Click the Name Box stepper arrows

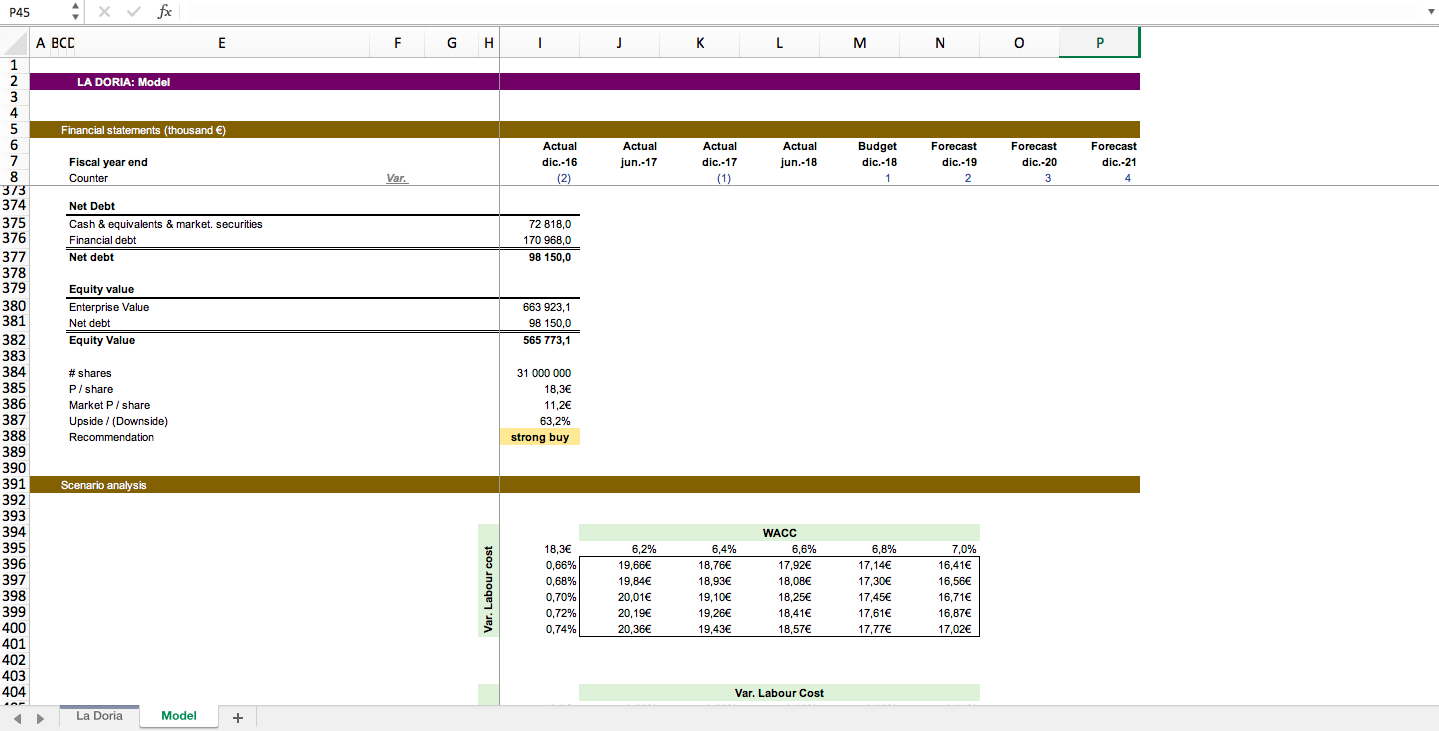pos(76,11)
